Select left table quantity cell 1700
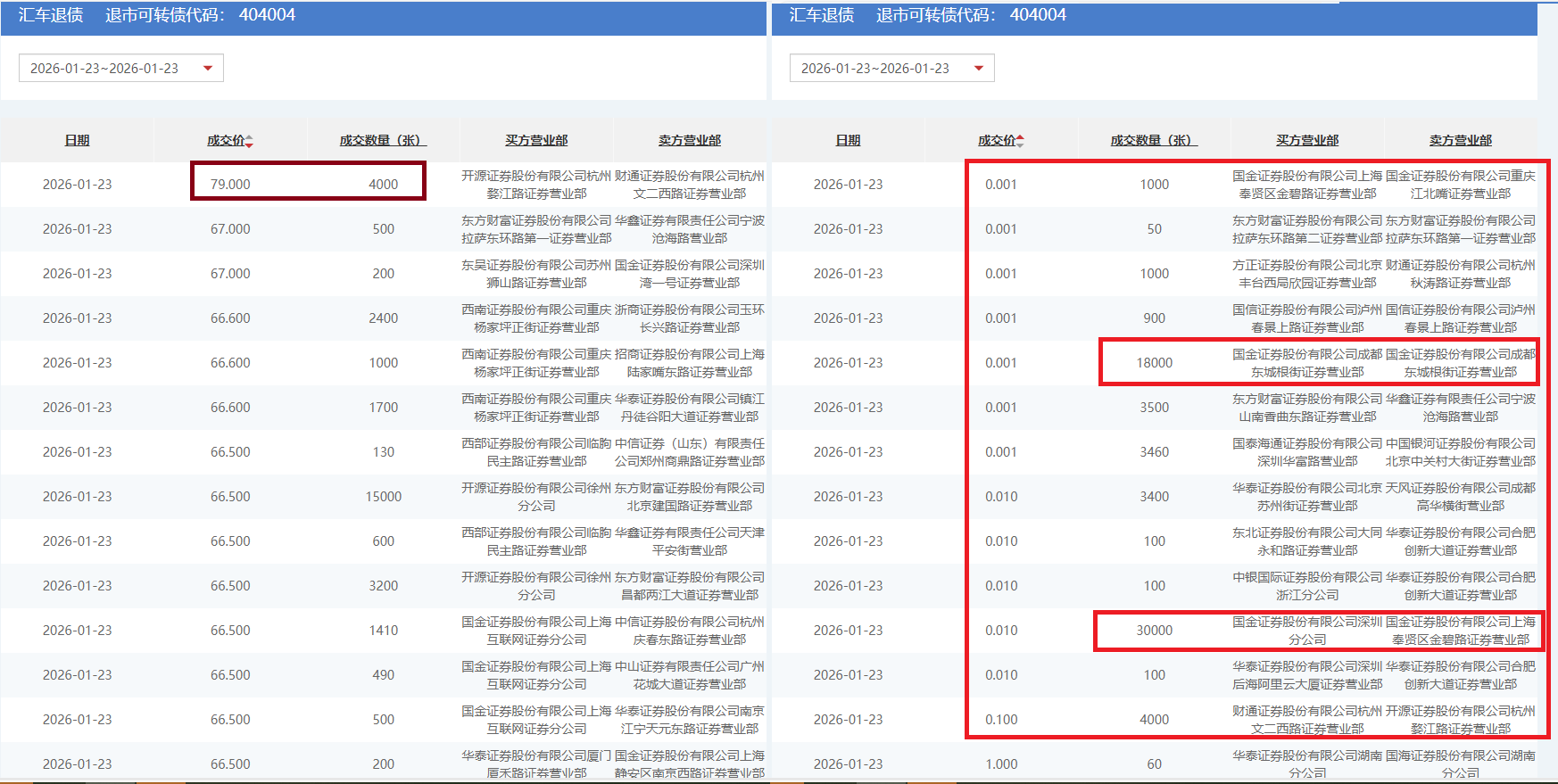Screen dimensions: 1558x784 (x=384, y=408)
